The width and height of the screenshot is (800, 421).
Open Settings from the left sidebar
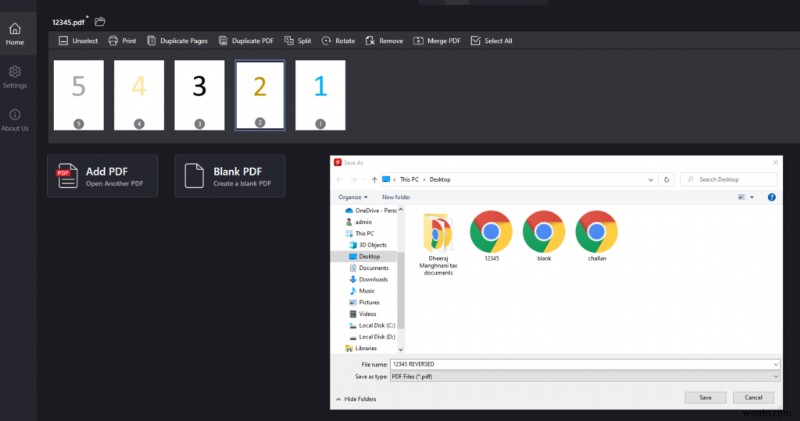tap(15, 72)
